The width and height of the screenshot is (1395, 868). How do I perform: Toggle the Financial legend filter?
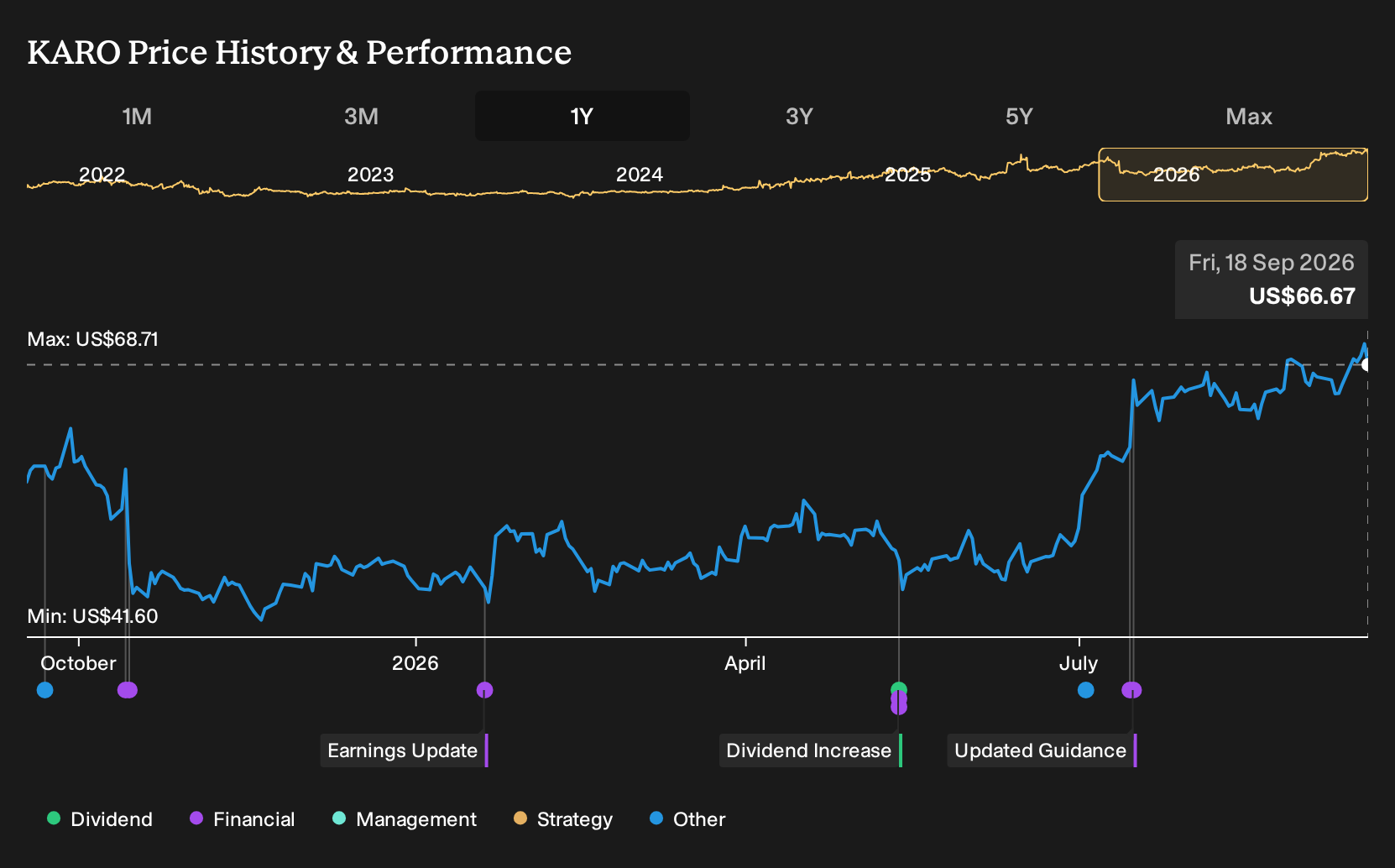pyautogui.click(x=242, y=819)
